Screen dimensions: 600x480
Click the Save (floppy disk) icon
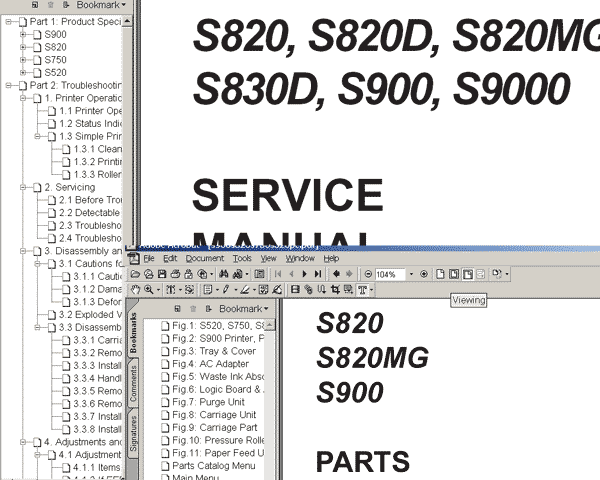pos(162,274)
